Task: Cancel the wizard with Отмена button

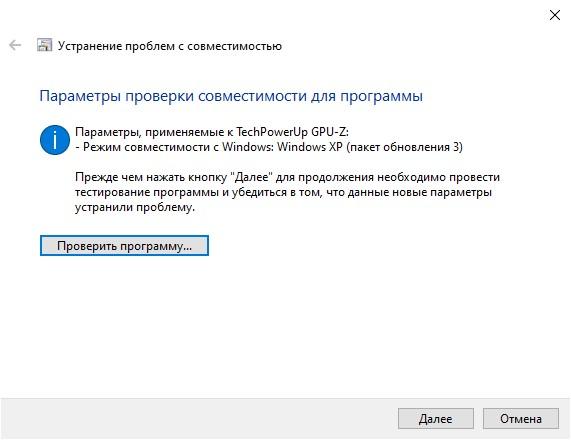Action: pyautogui.click(x=521, y=419)
